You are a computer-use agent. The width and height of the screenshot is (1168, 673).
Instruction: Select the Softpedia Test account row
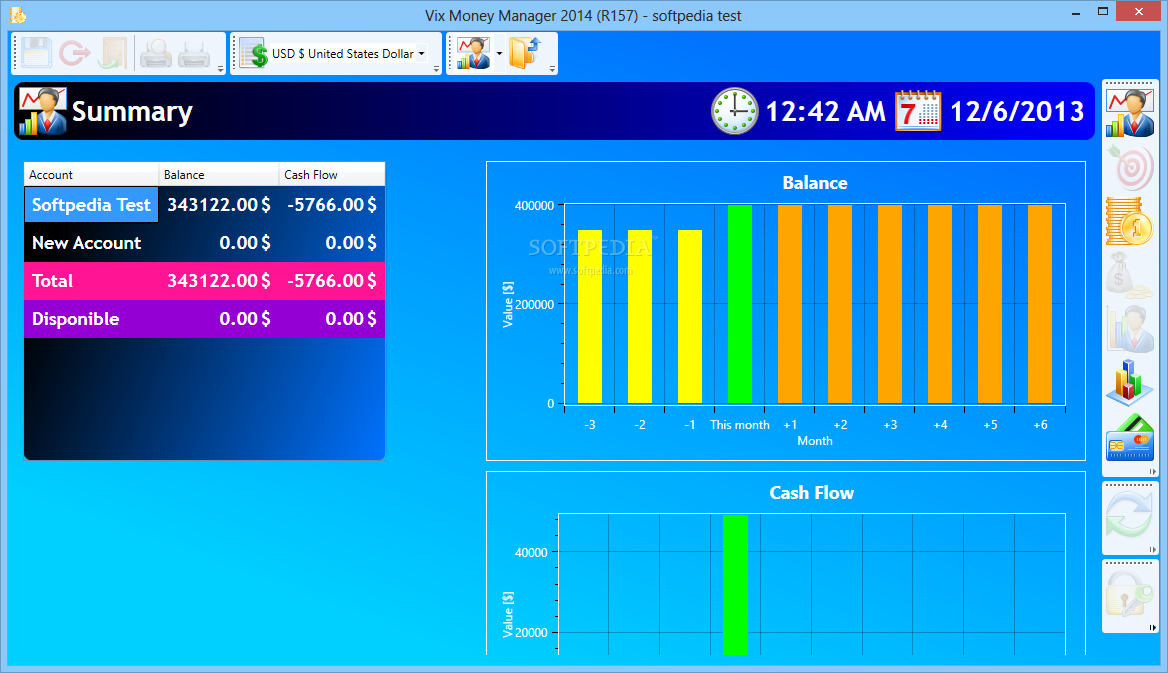tap(204, 204)
